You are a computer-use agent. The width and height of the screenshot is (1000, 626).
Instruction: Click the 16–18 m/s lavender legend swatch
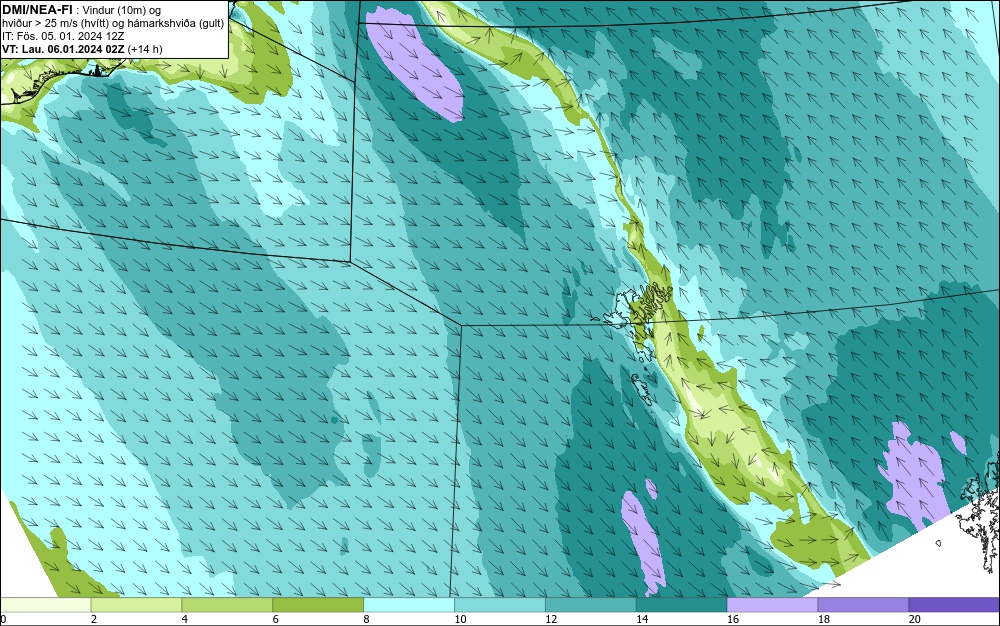pyautogui.click(x=772, y=604)
